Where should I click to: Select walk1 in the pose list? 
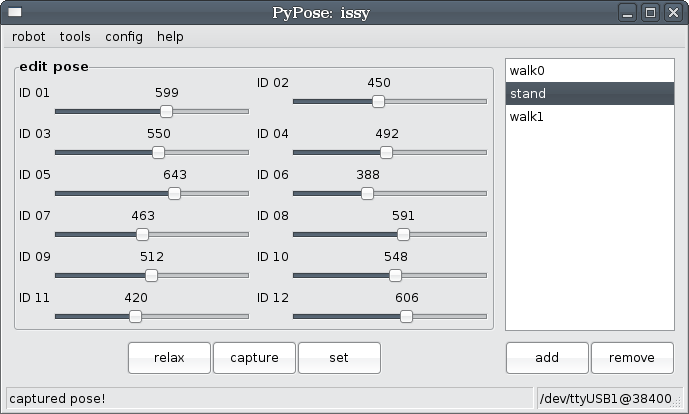coord(590,116)
